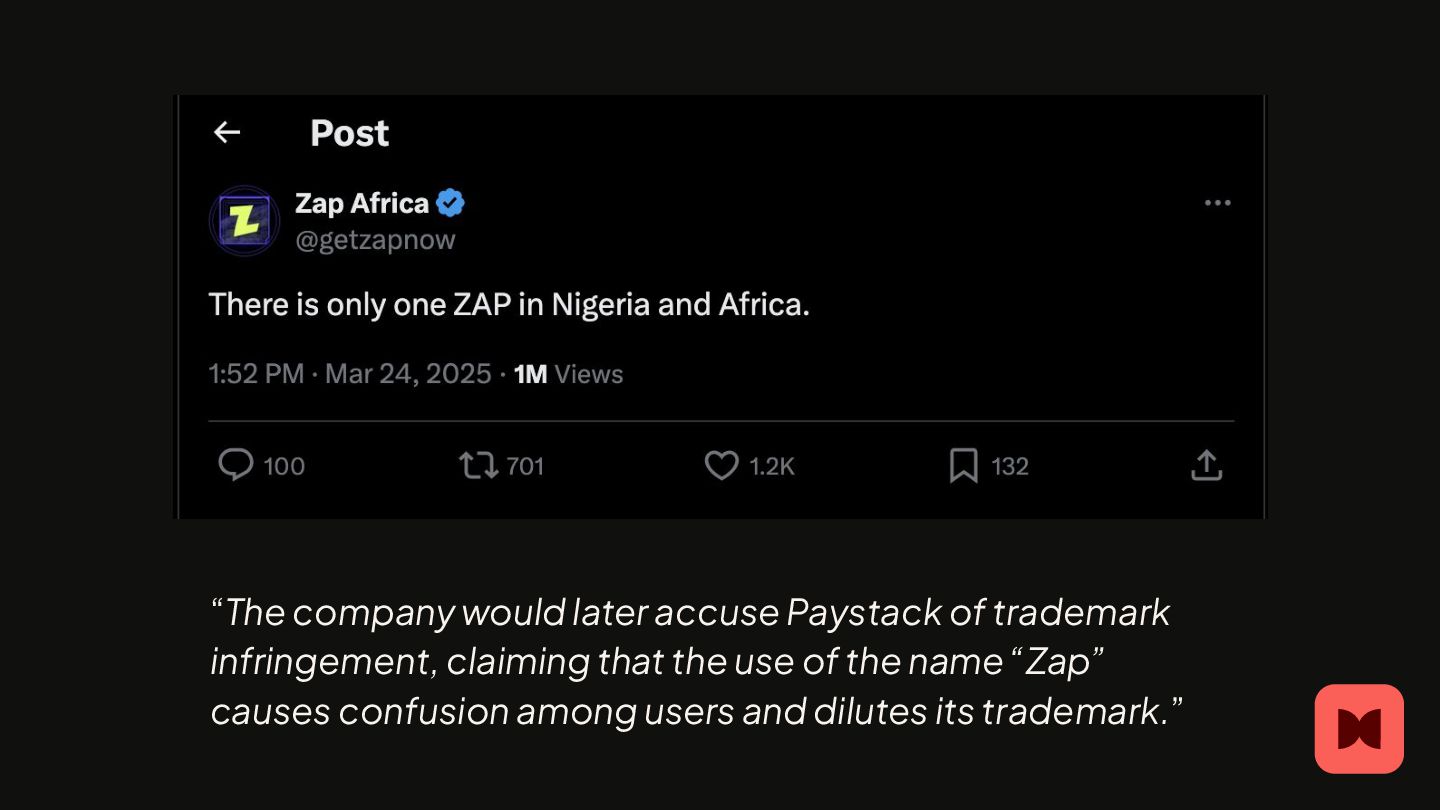Bookmark the post with the bookmark icon
The height and width of the screenshot is (810, 1440).
pos(963,465)
